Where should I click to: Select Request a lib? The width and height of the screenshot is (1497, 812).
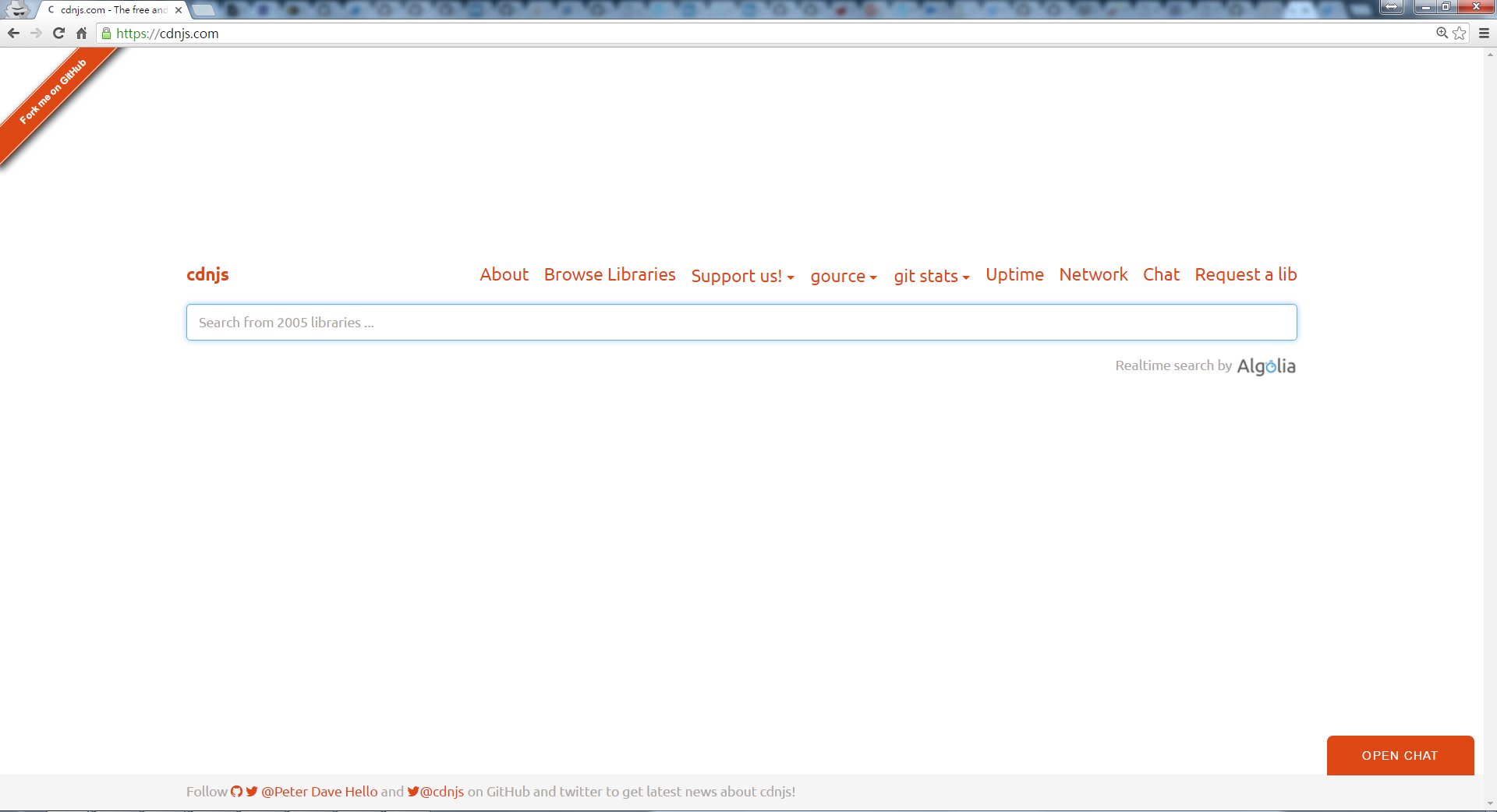tap(1246, 274)
